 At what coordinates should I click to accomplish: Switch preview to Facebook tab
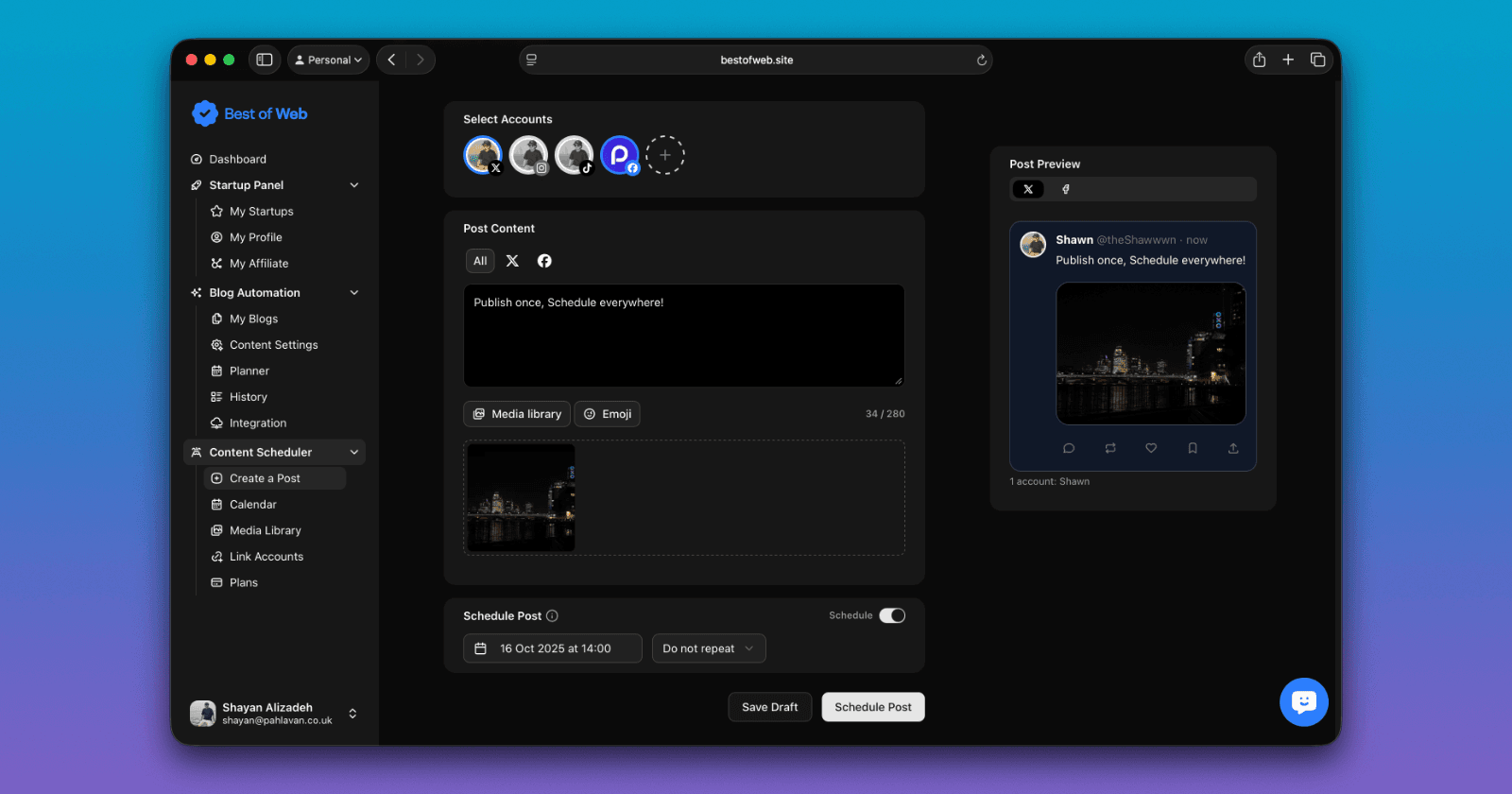1066,189
